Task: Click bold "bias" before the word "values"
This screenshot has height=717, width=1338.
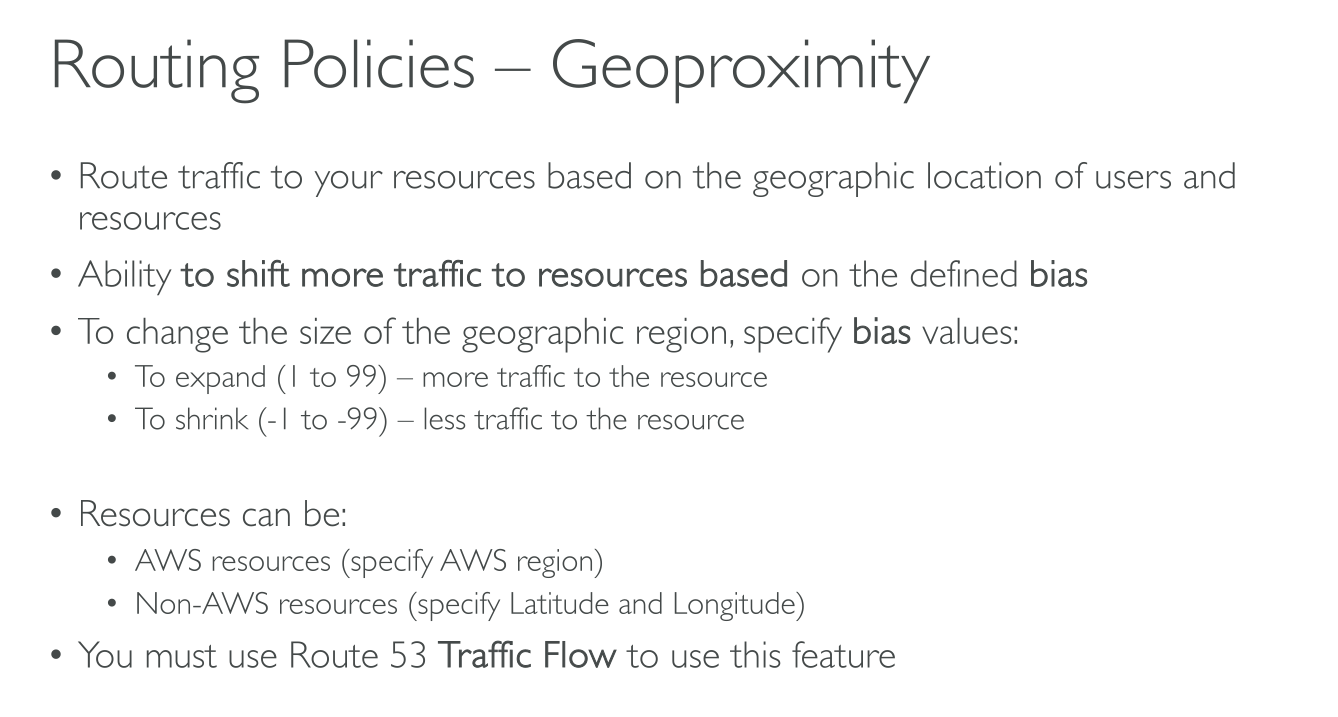Action: tap(882, 331)
